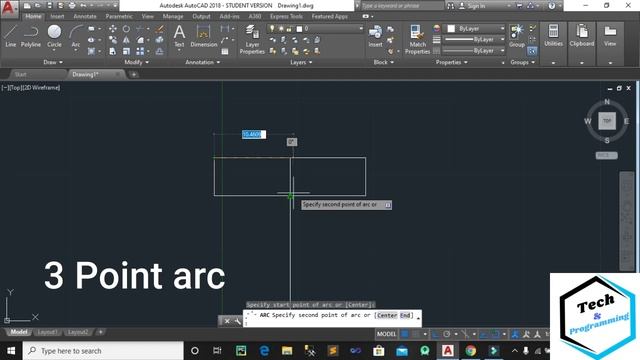This screenshot has height=360, width=640.
Task: Add a new drawing tab with plus
Action: (133, 74)
